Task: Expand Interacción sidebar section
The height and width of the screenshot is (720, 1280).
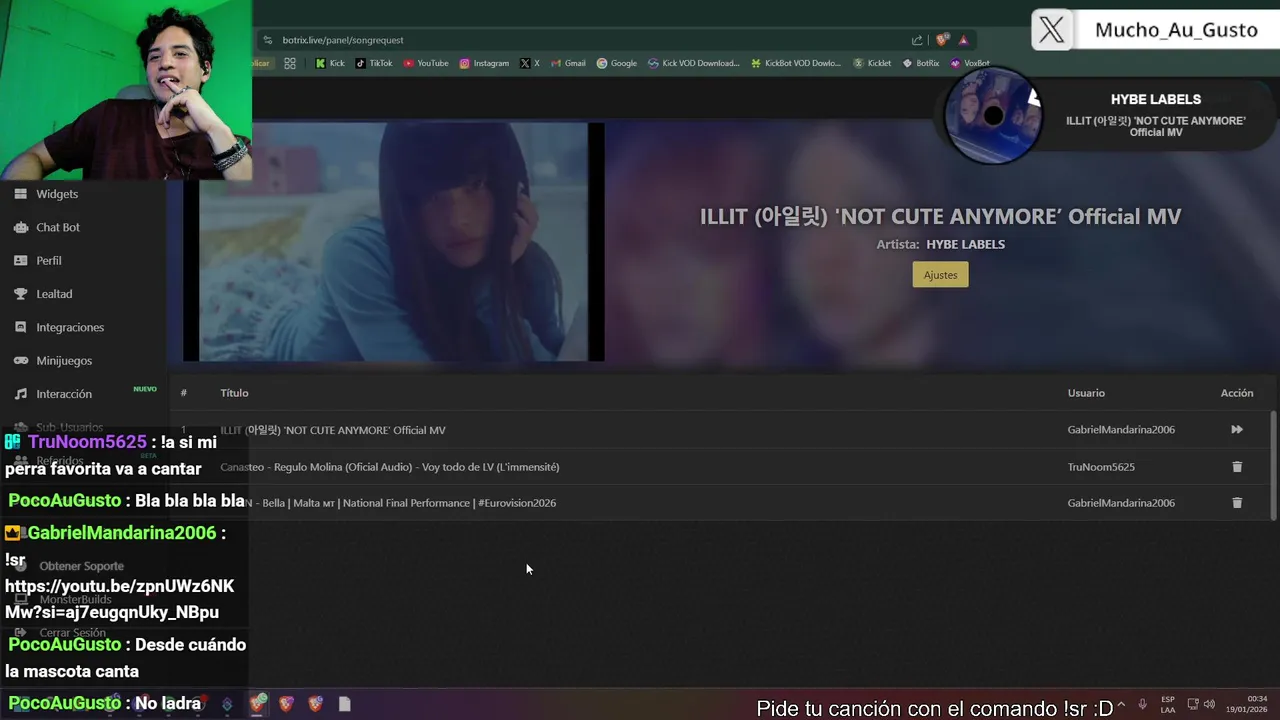Action: (x=64, y=394)
